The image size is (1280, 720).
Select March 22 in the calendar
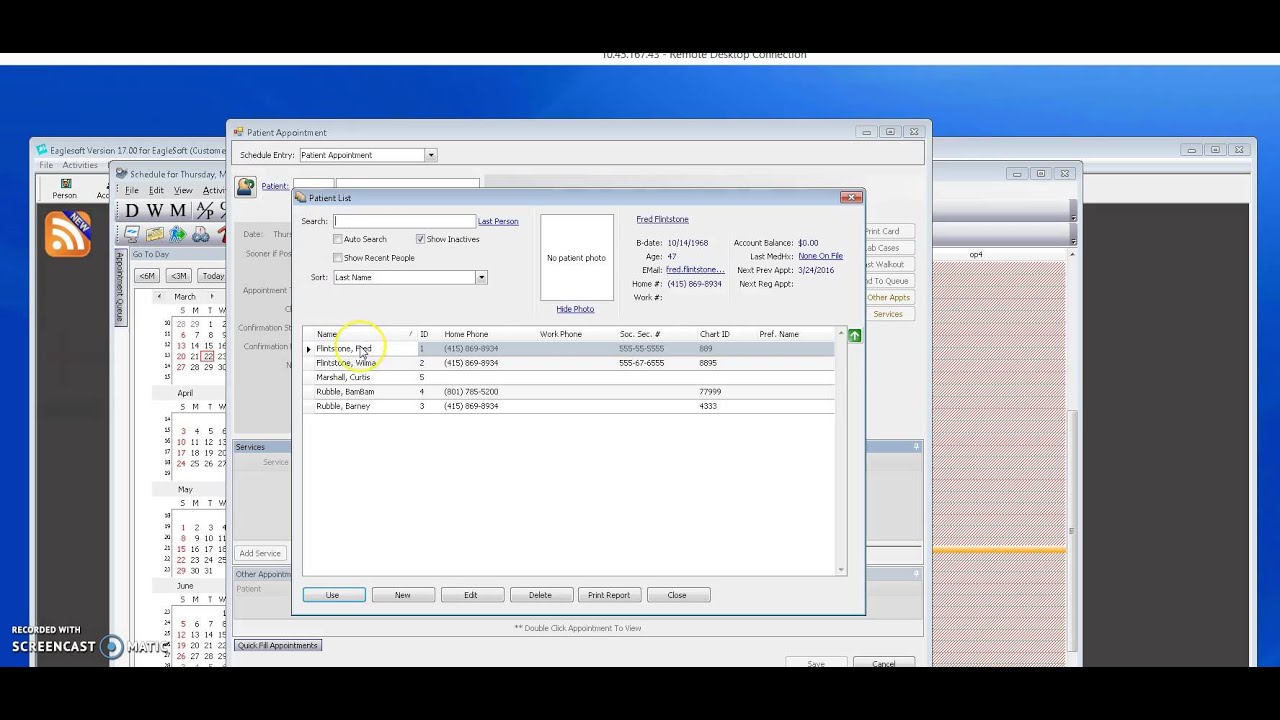click(208, 357)
